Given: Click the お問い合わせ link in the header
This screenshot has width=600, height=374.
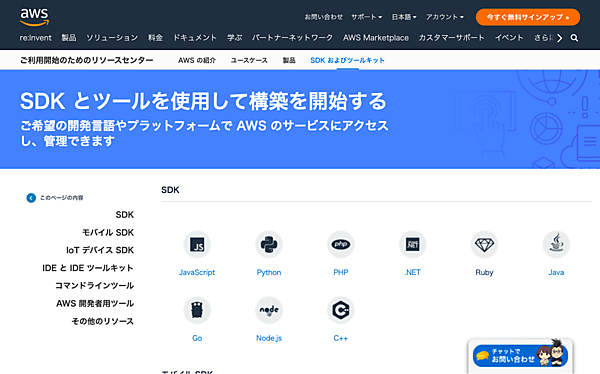Looking at the screenshot, I should coord(324,17).
